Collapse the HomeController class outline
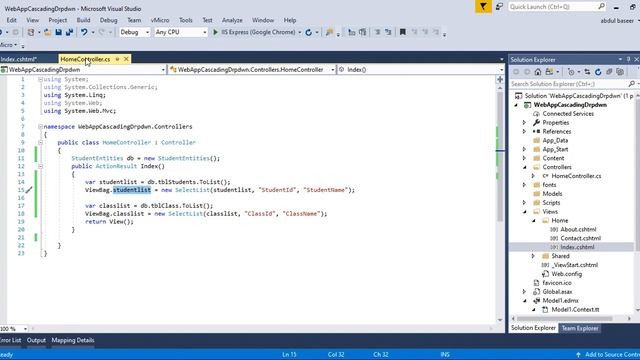This screenshot has height=360, width=640. pos(40,143)
